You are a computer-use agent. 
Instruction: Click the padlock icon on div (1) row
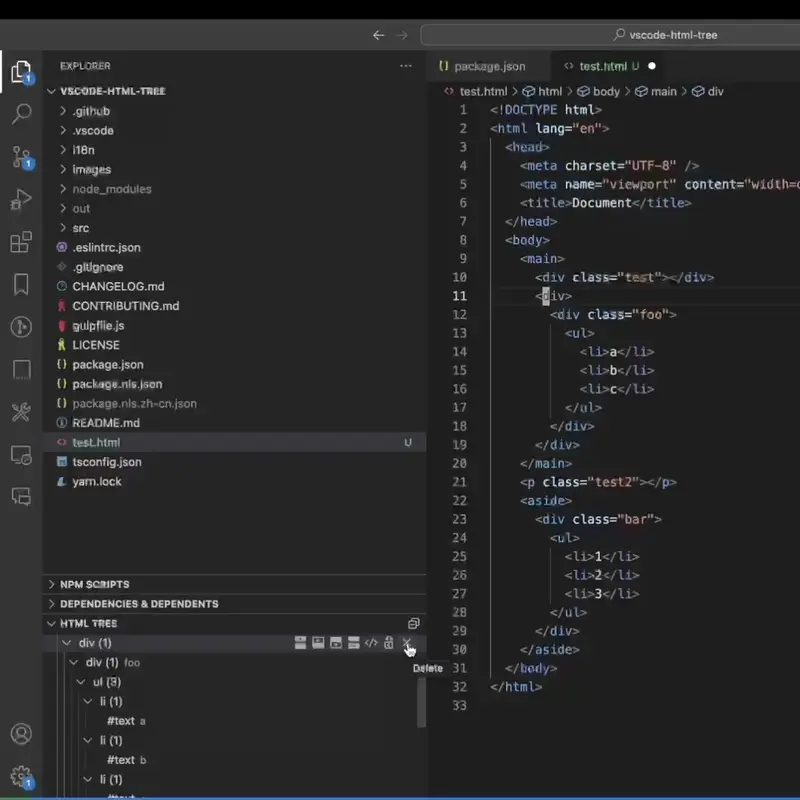click(x=389, y=643)
